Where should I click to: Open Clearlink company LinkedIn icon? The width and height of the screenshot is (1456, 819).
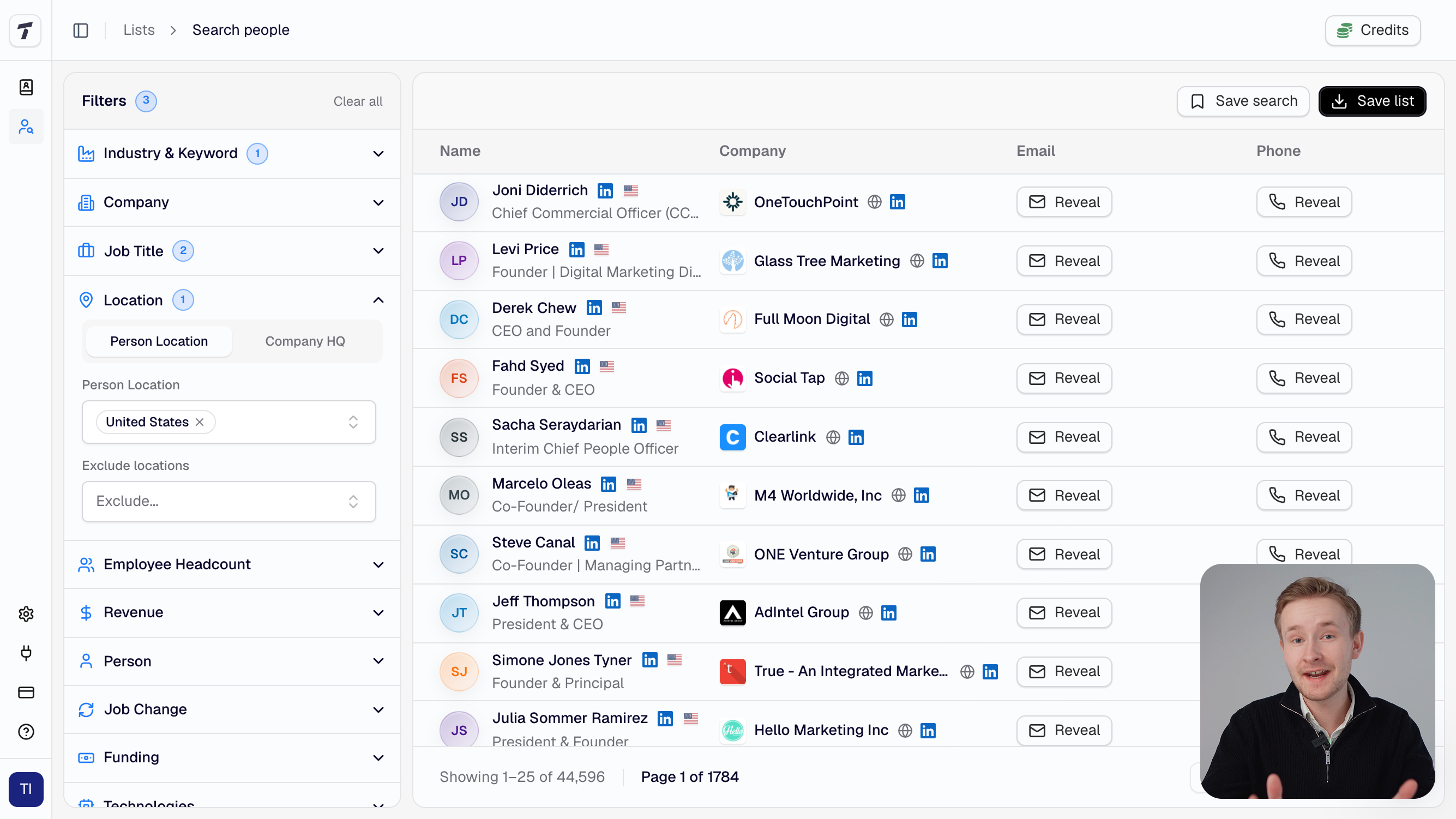pos(856,437)
